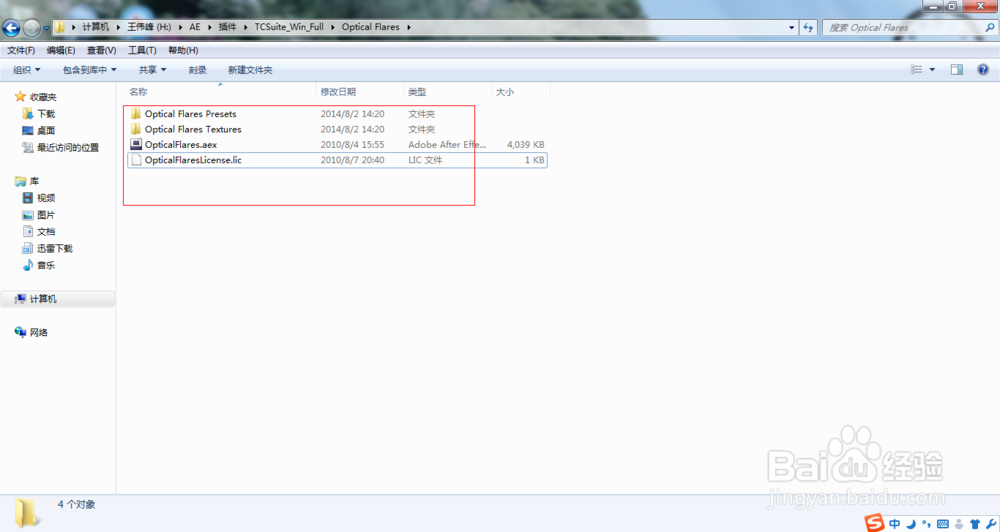Toggle the moon half-width icon
Image resolution: width=1000 pixels, height=532 pixels.
[911, 524]
